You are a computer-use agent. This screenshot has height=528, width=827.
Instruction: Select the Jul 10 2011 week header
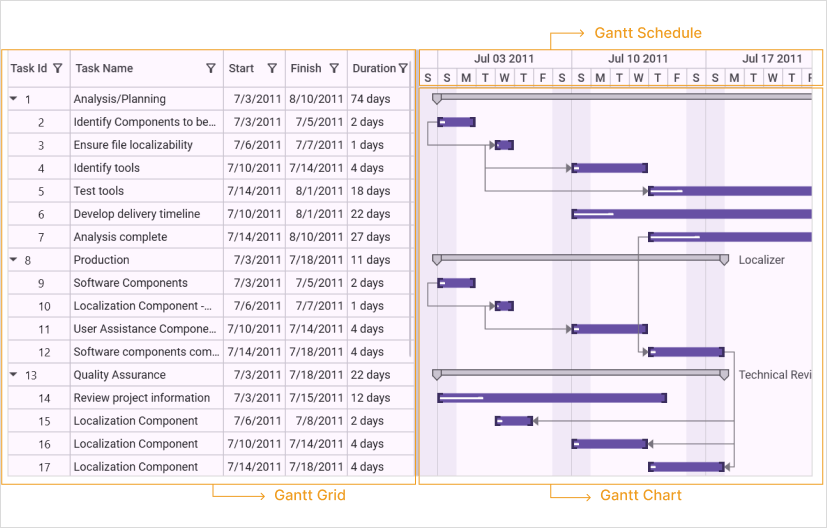(638, 59)
